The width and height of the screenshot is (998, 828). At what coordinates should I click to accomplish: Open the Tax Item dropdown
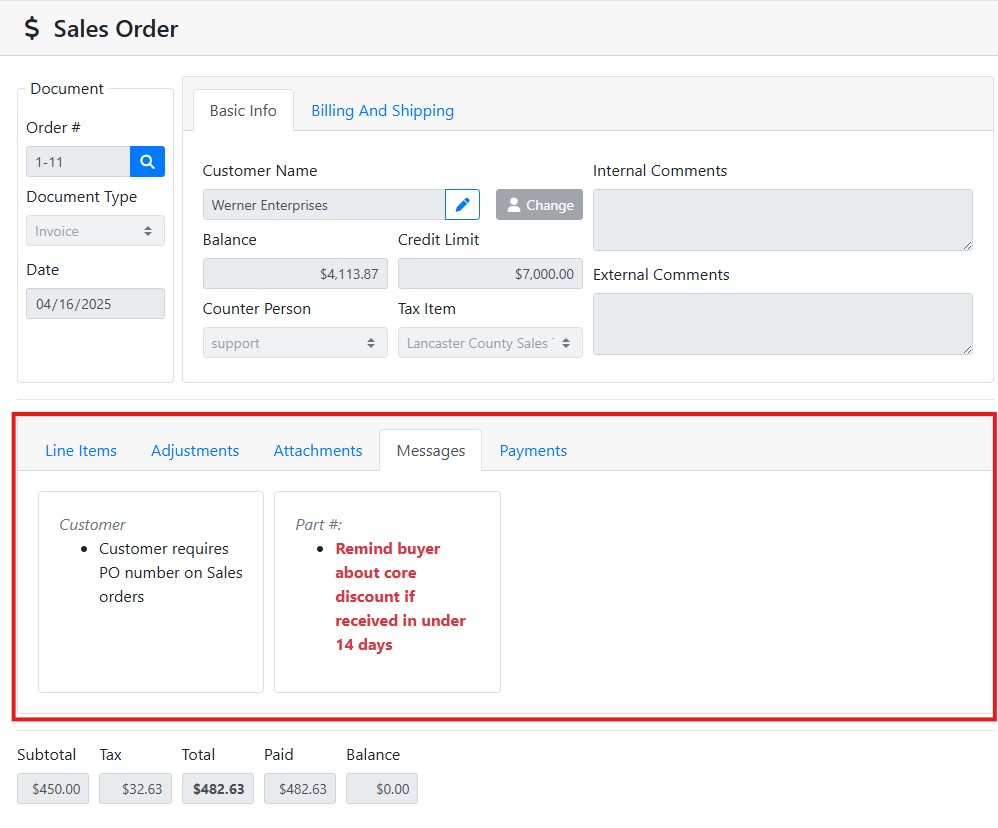489,343
